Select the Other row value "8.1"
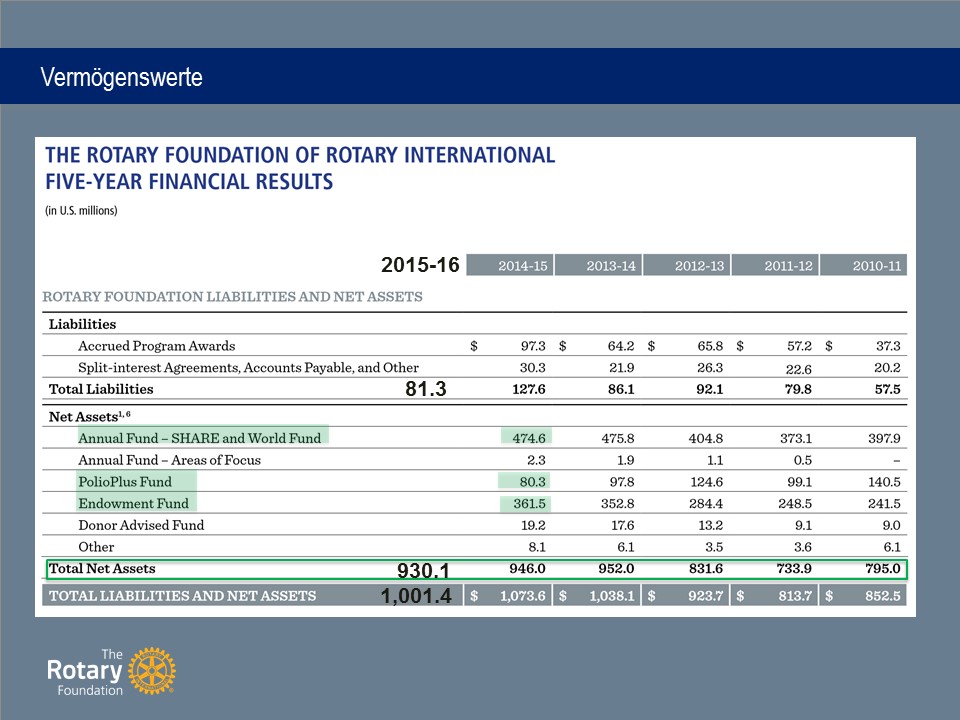Viewport: 960px width, 720px height. 537,547
